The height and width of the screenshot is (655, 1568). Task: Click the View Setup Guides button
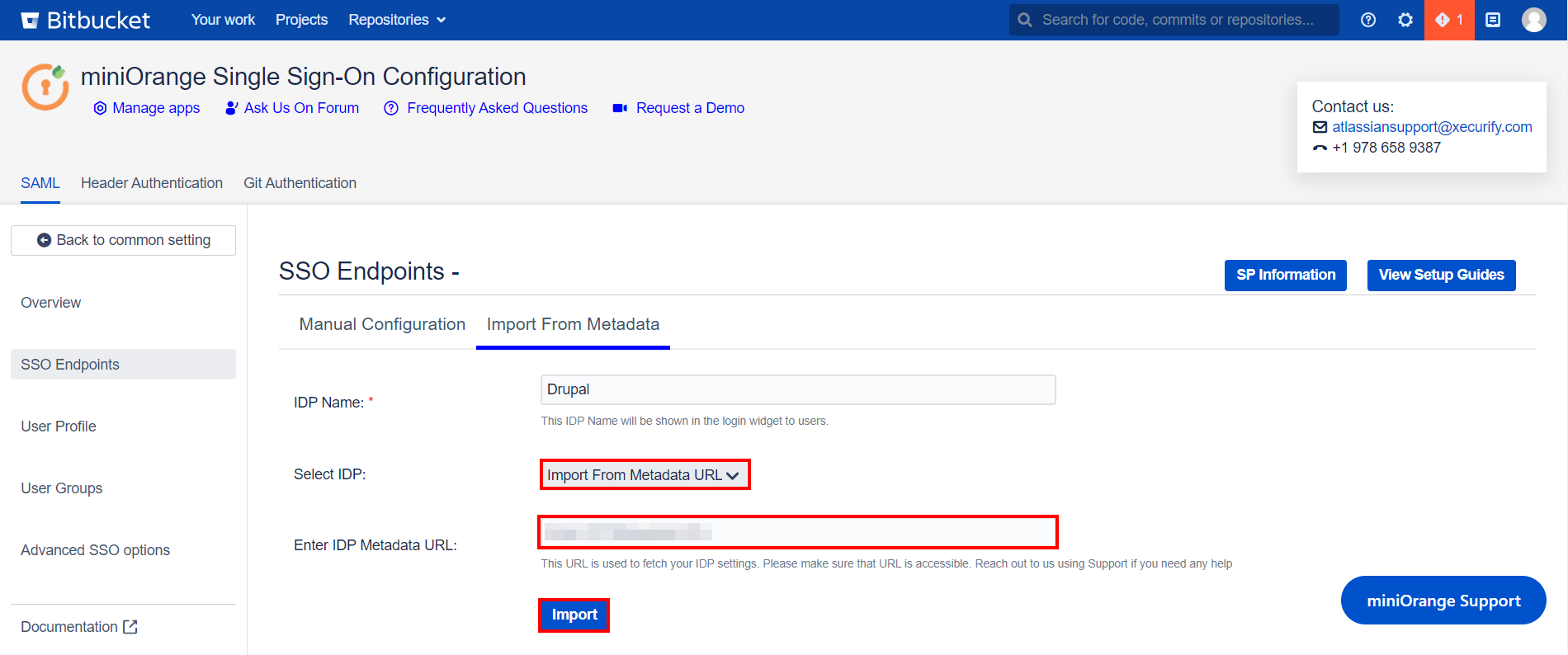[x=1442, y=276]
